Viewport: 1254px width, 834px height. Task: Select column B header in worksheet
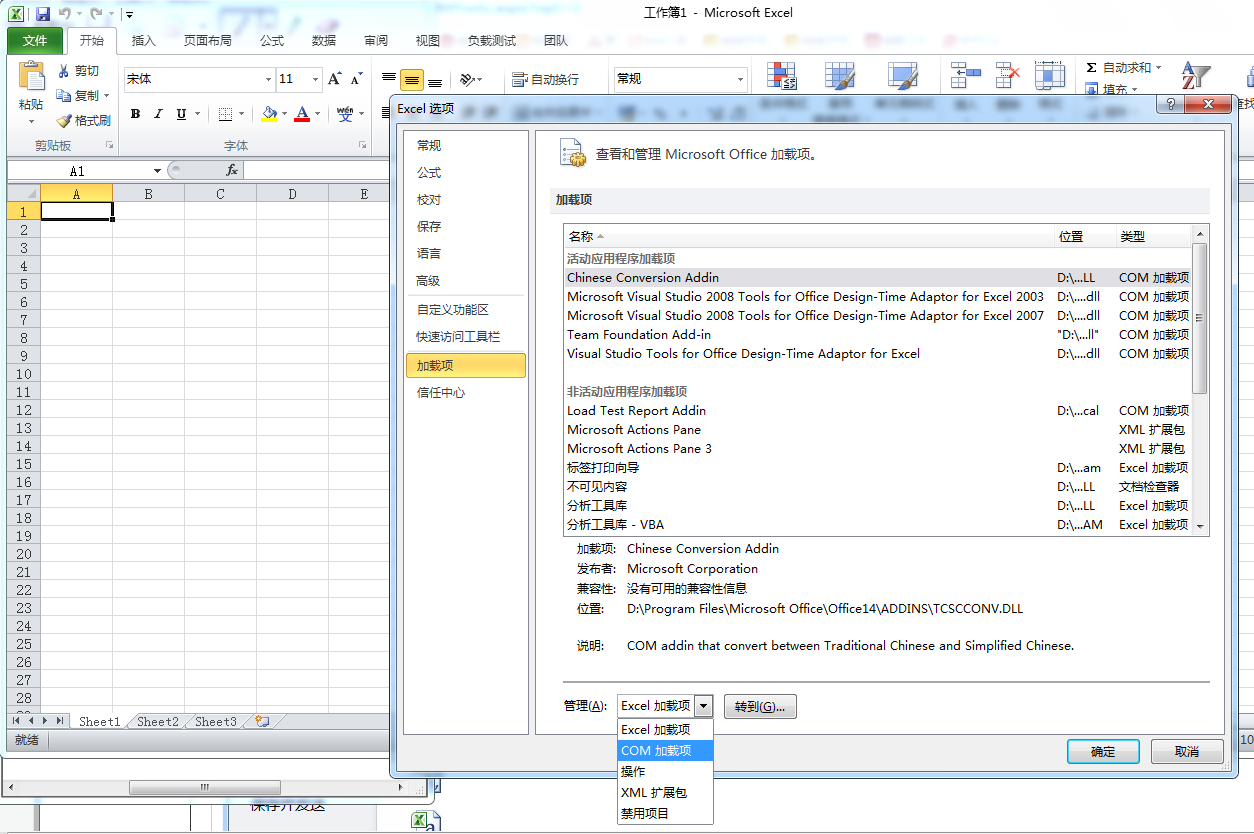tap(148, 194)
